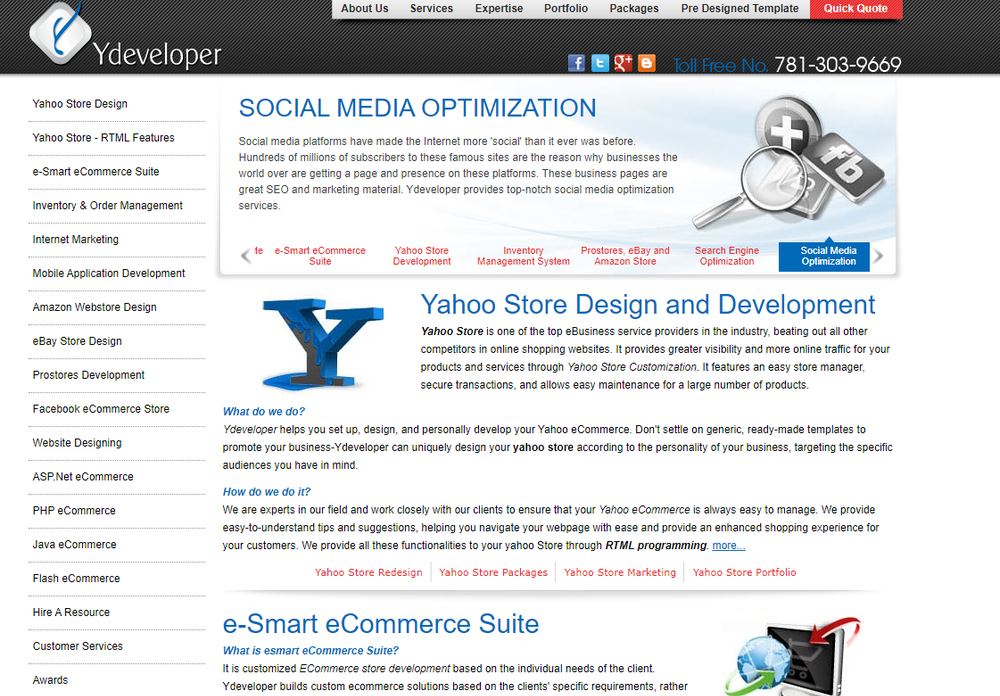Open Mobile Application Development link
The height and width of the screenshot is (696, 1000).
pos(108,273)
